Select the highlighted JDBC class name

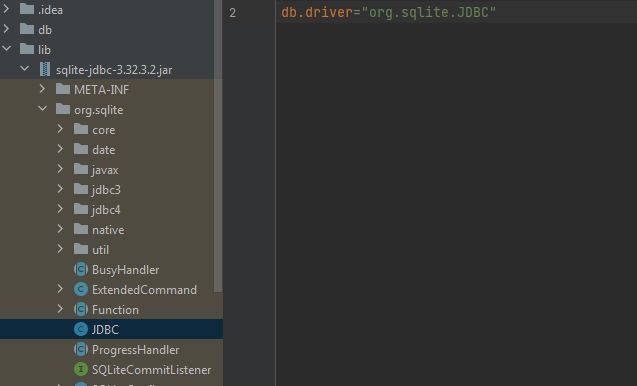tap(105, 330)
